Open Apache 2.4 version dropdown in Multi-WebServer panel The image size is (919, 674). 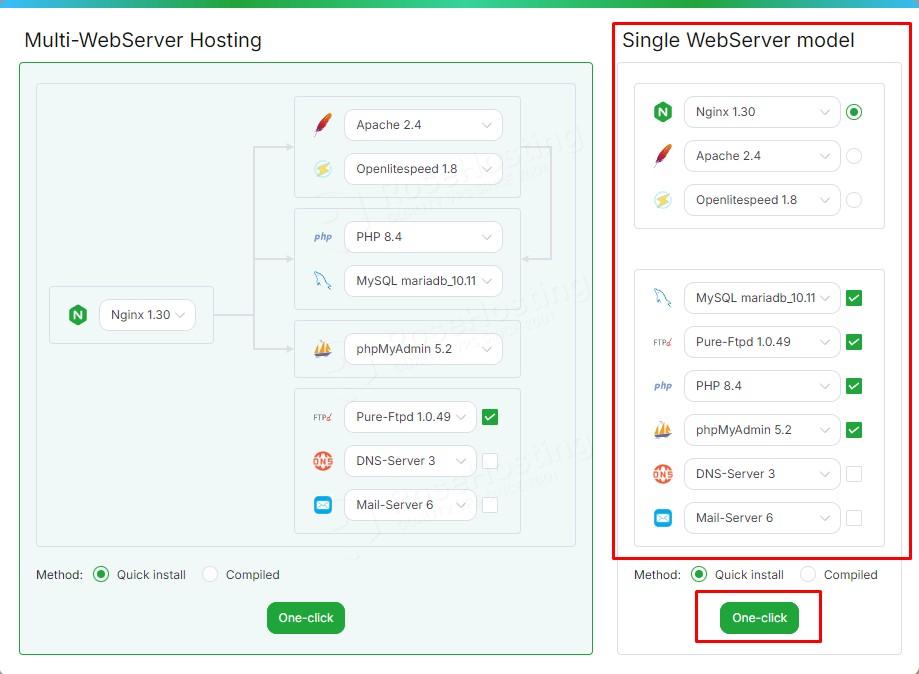click(x=423, y=125)
